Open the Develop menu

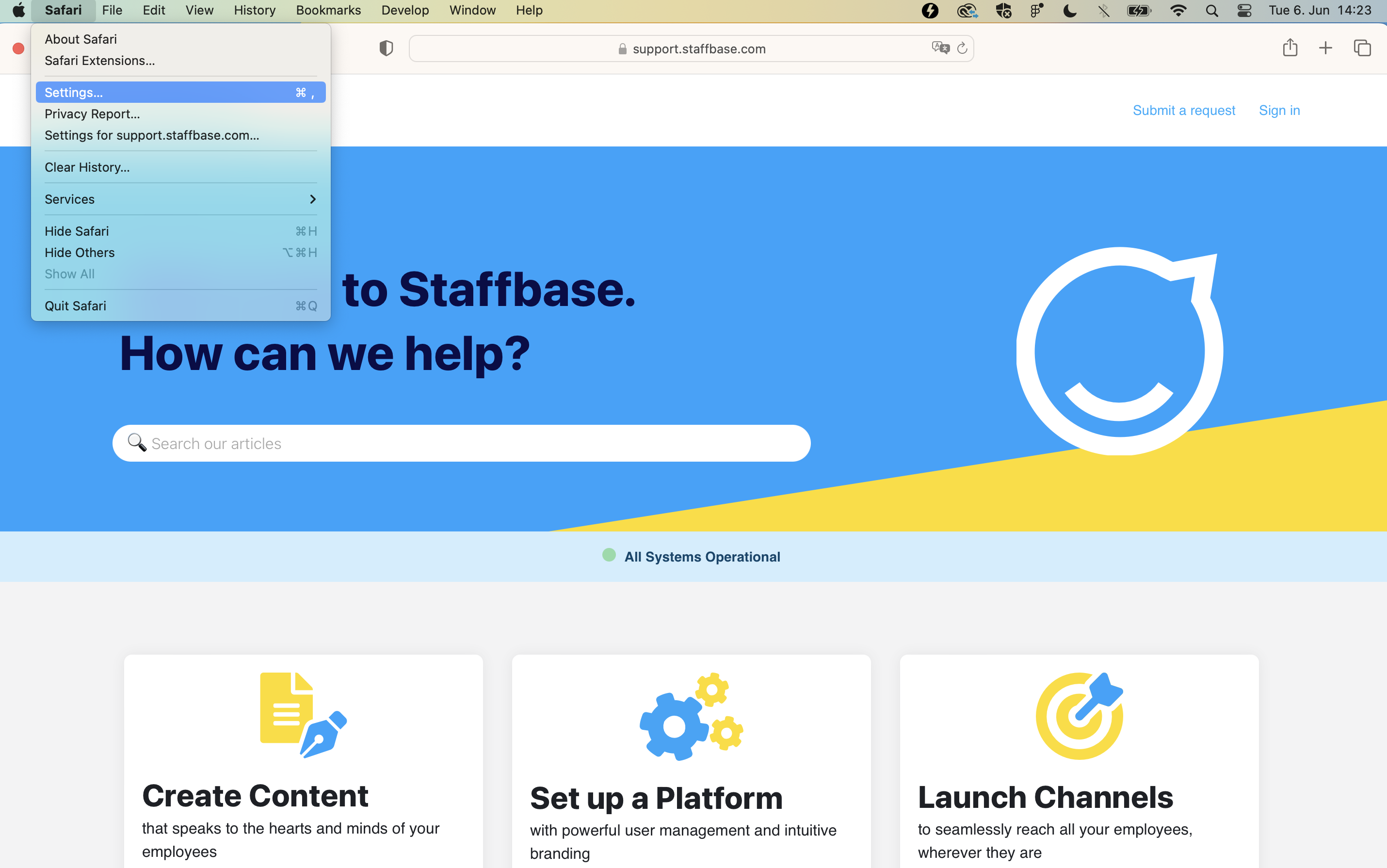405,10
